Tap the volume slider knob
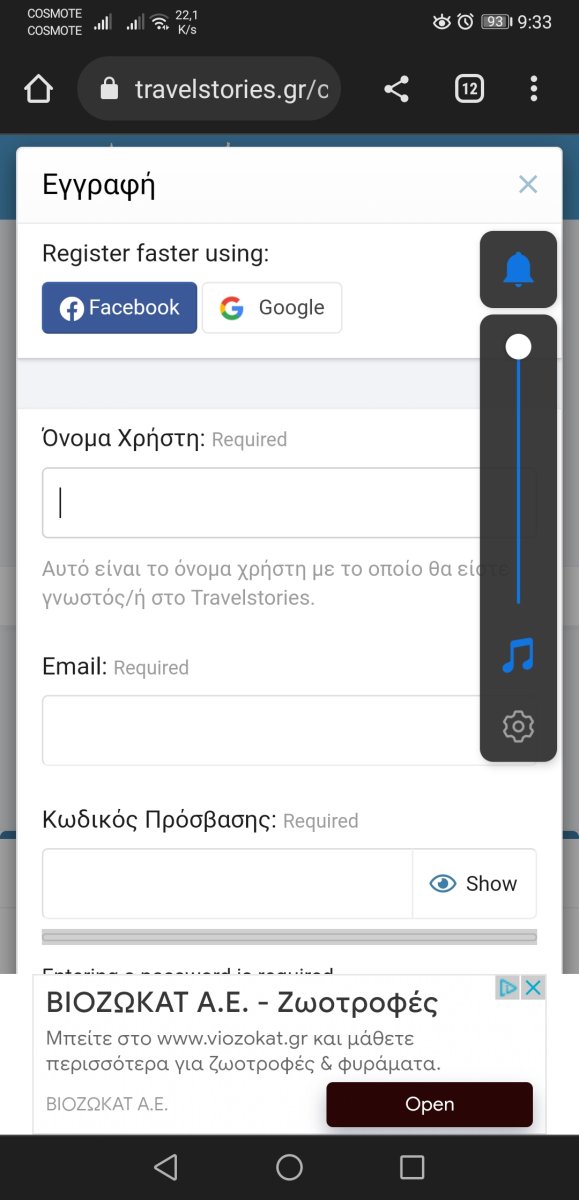 click(x=518, y=347)
